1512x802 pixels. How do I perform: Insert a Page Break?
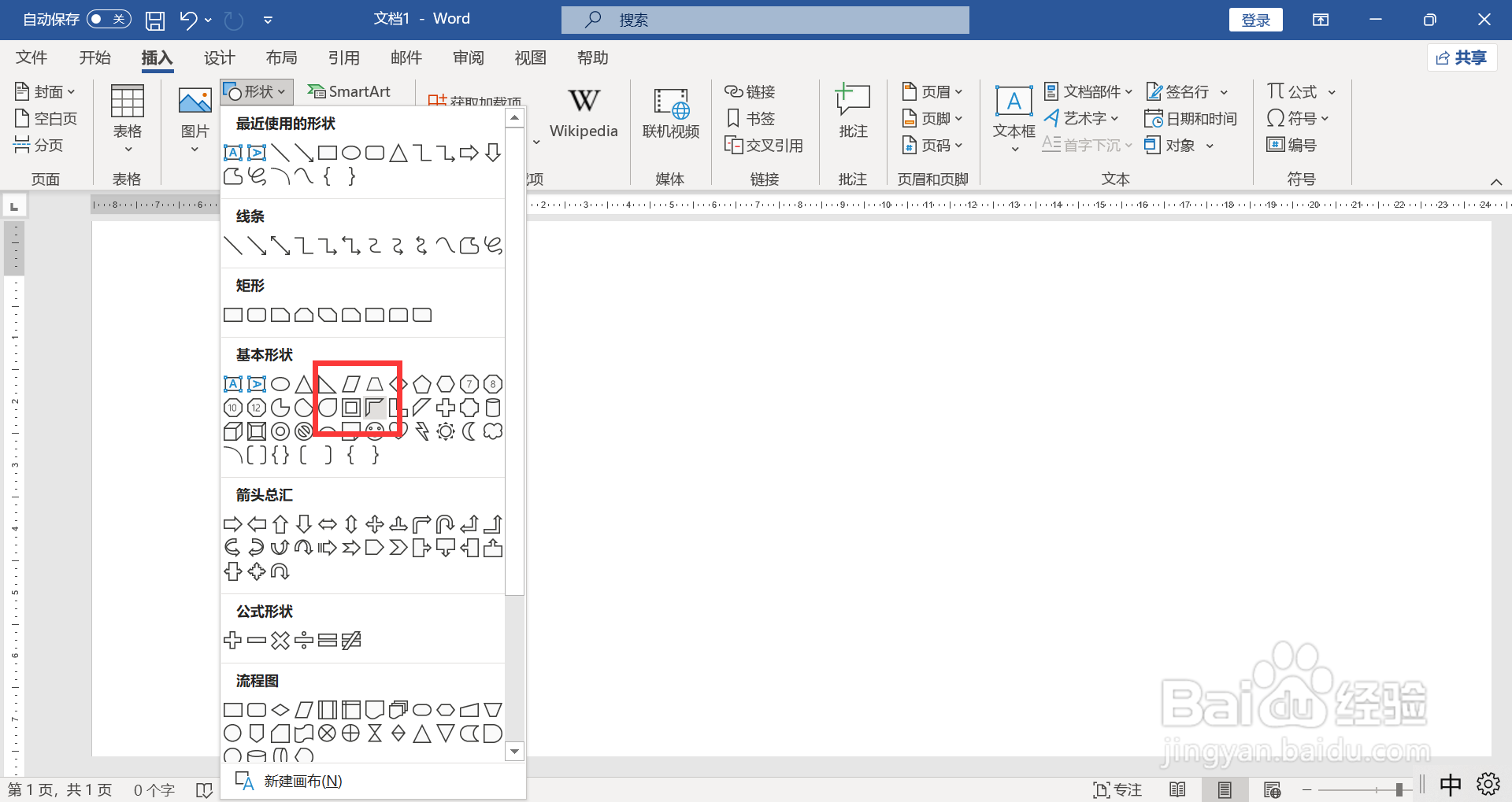tap(39, 145)
